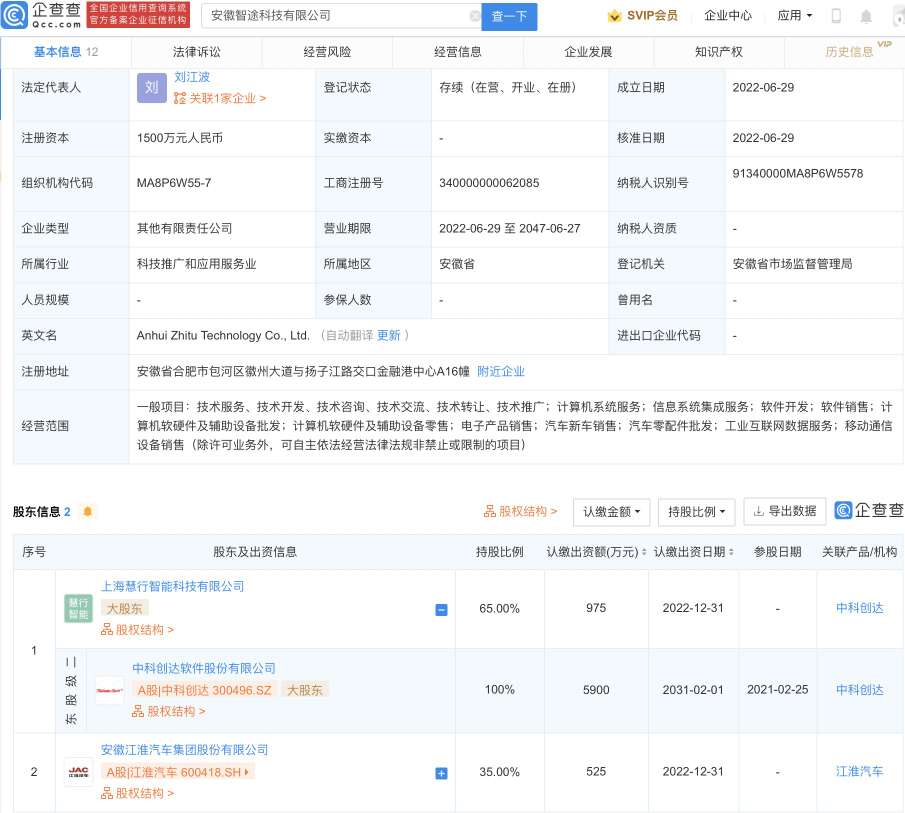Click 导出数据 export button
This screenshot has height=813, width=905.
[x=784, y=511]
